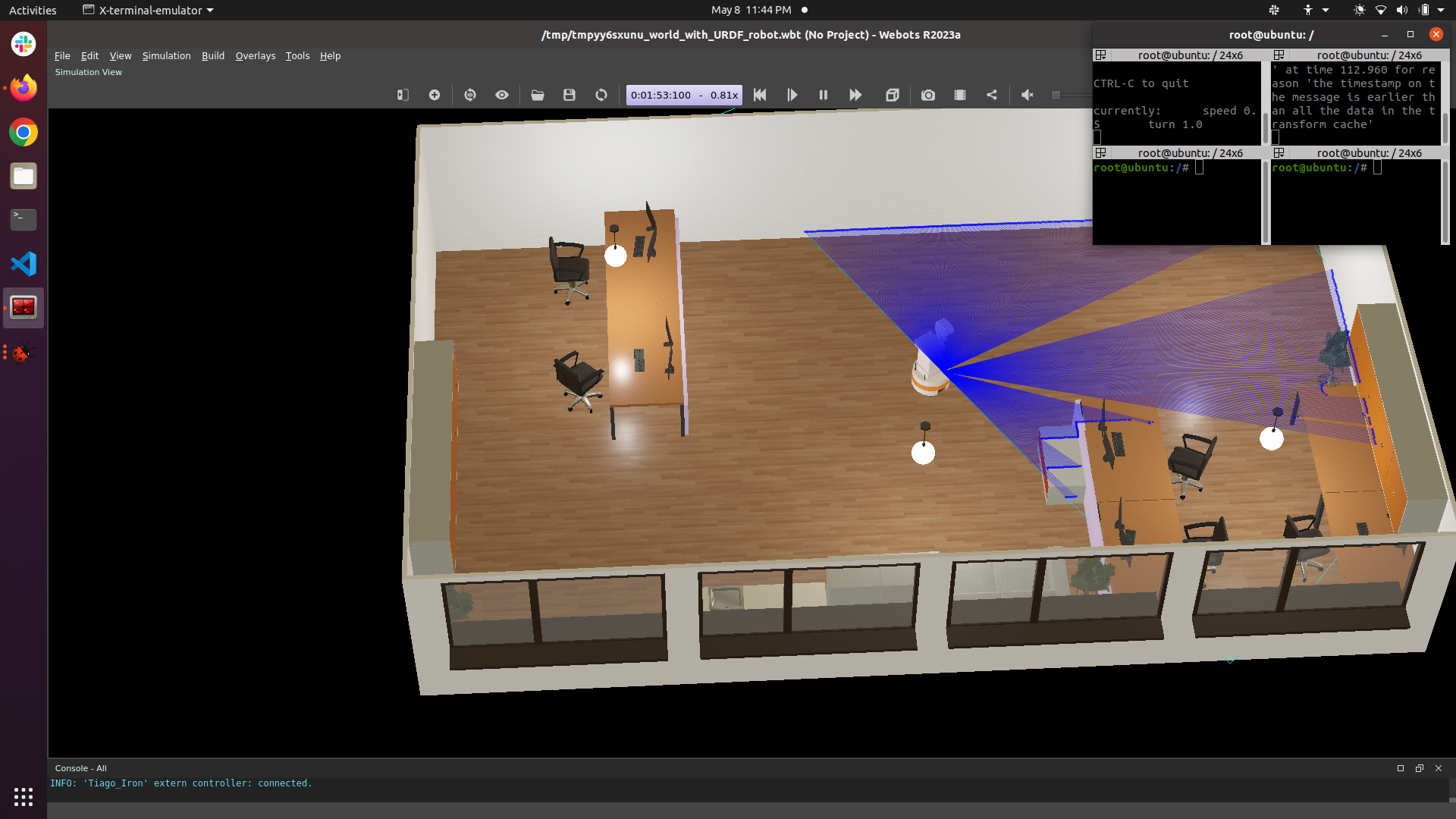Viewport: 1456px width, 819px height.
Task: Toggle the eye icon for viewpoint options
Action: (502, 95)
